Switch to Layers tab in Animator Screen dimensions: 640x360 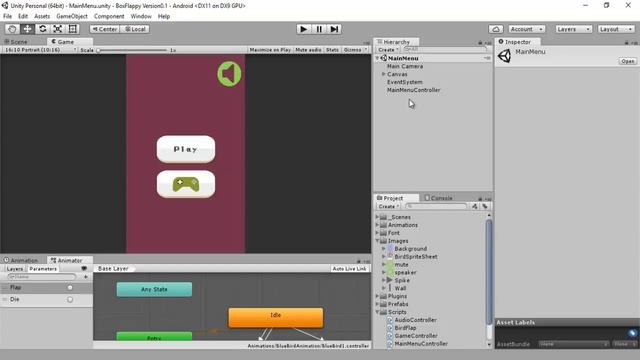[x=15, y=269]
